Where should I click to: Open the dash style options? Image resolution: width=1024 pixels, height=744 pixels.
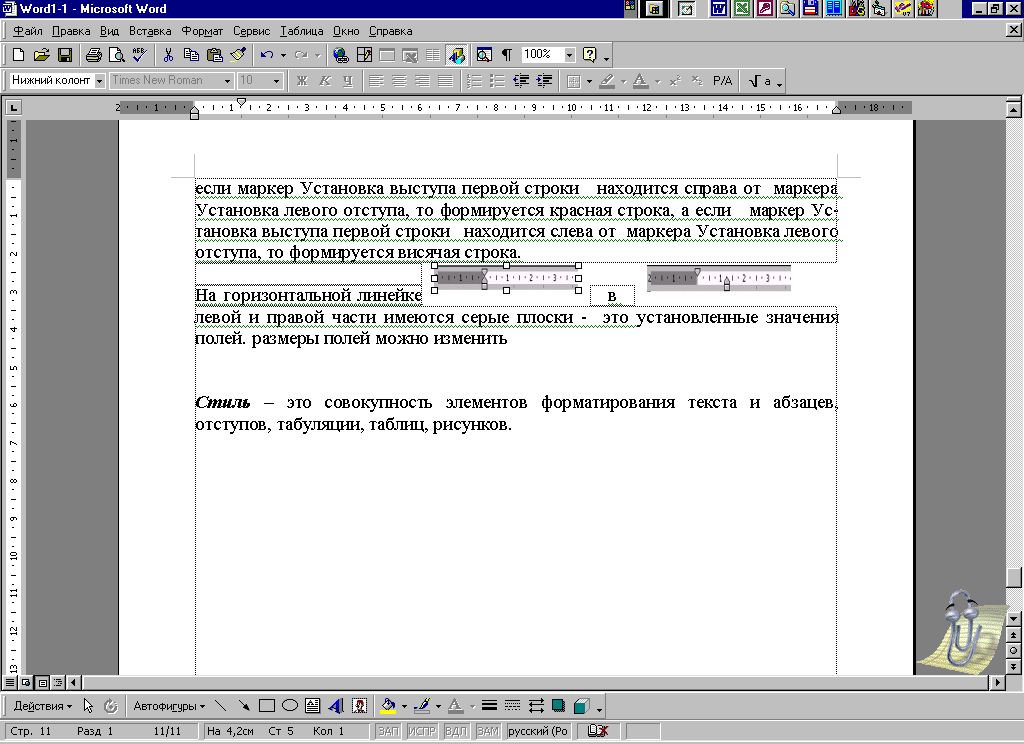(513, 705)
